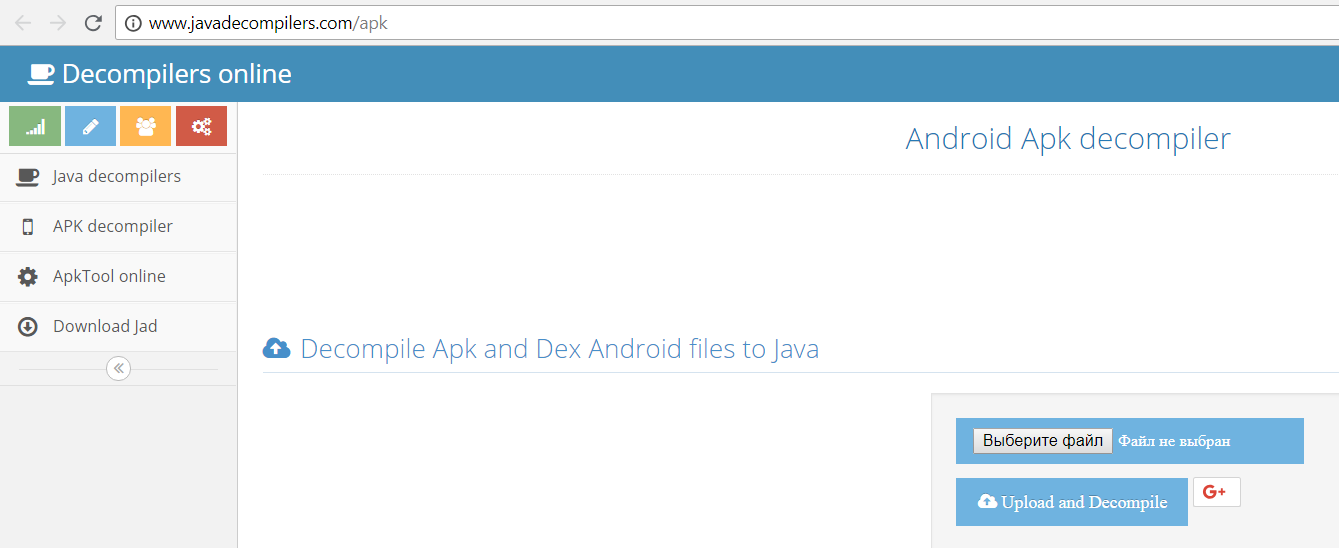View site information icon in address bar

133,23
